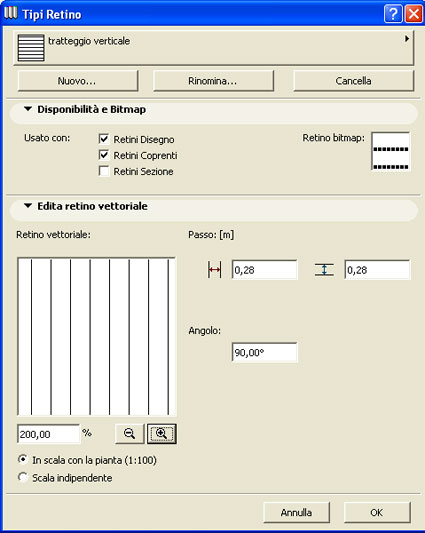Click the Tipi Retino title bar icon

(x=11, y=14)
